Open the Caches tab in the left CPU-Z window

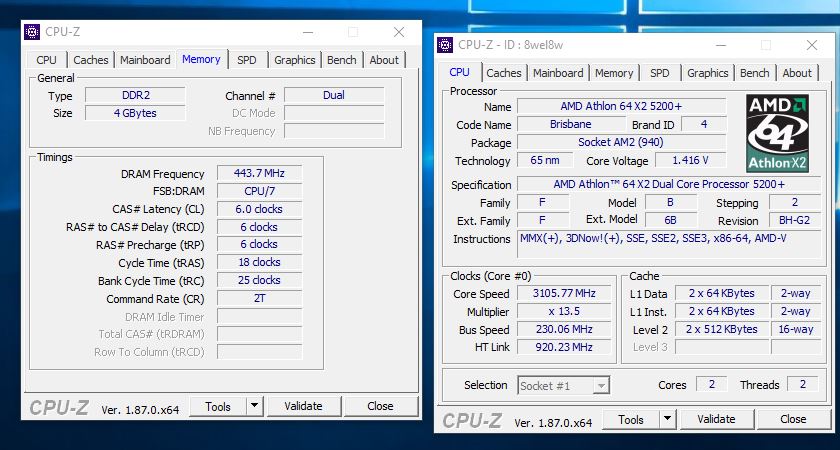[x=91, y=60]
